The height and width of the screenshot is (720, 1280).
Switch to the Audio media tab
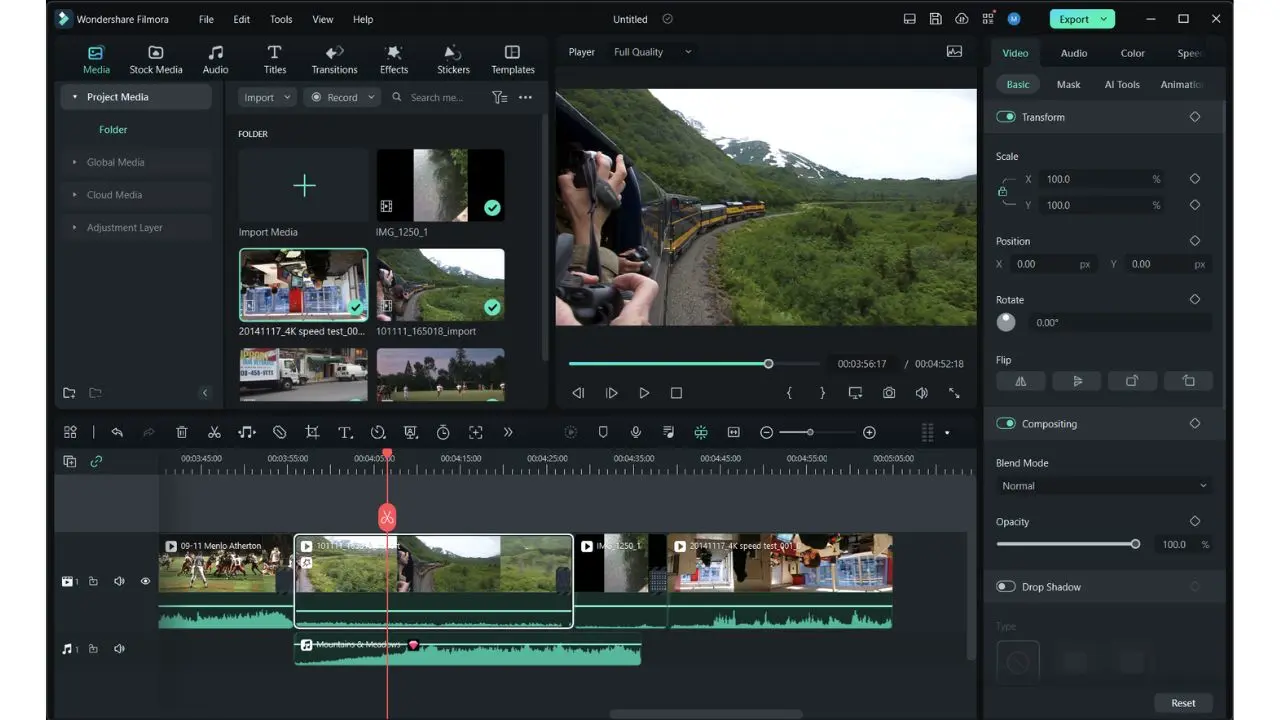pos(215,60)
